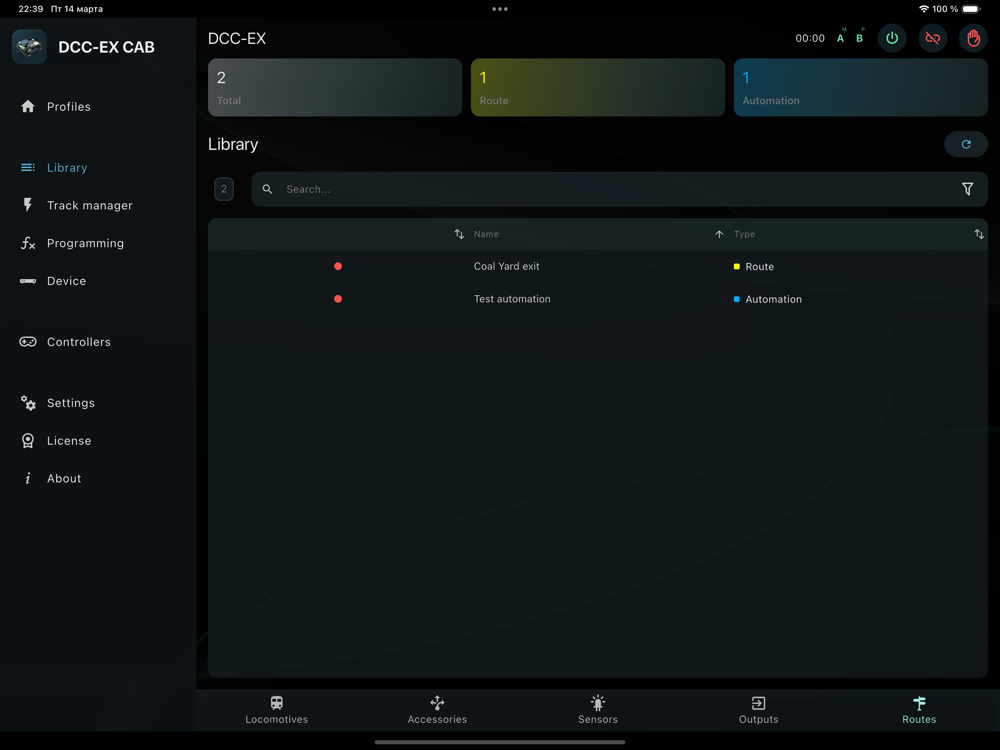
Task: Select the Test automation row
Action: click(x=598, y=298)
